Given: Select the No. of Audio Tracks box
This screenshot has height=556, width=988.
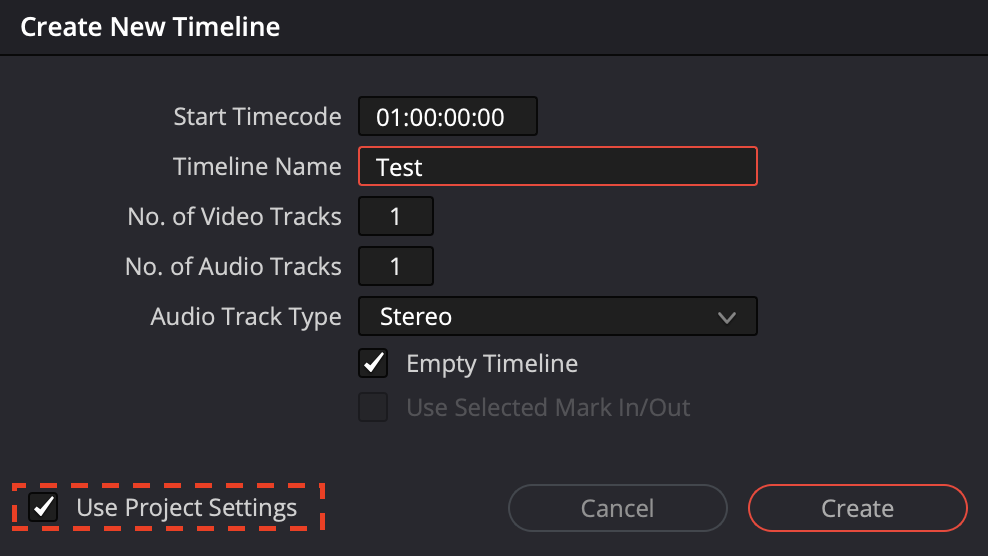Looking at the screenshot, I should pos(395,267).
